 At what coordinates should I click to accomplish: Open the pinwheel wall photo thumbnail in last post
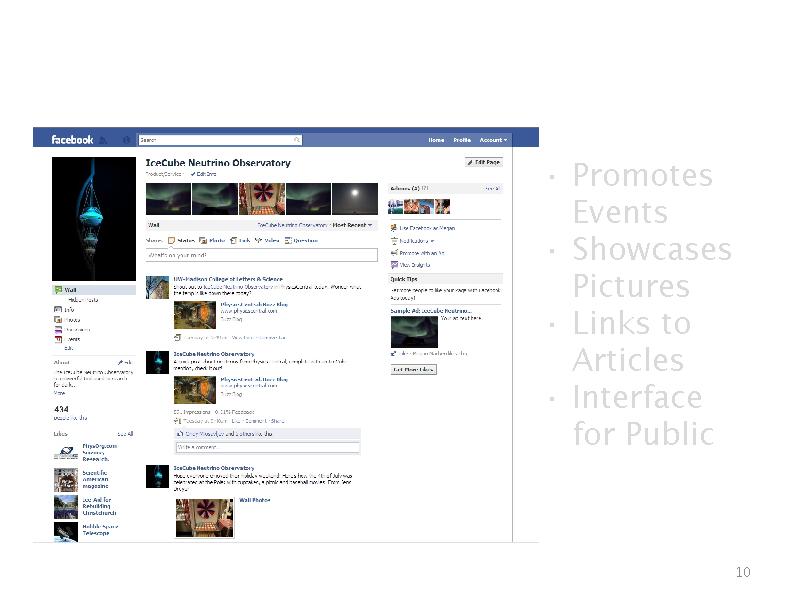204,517
